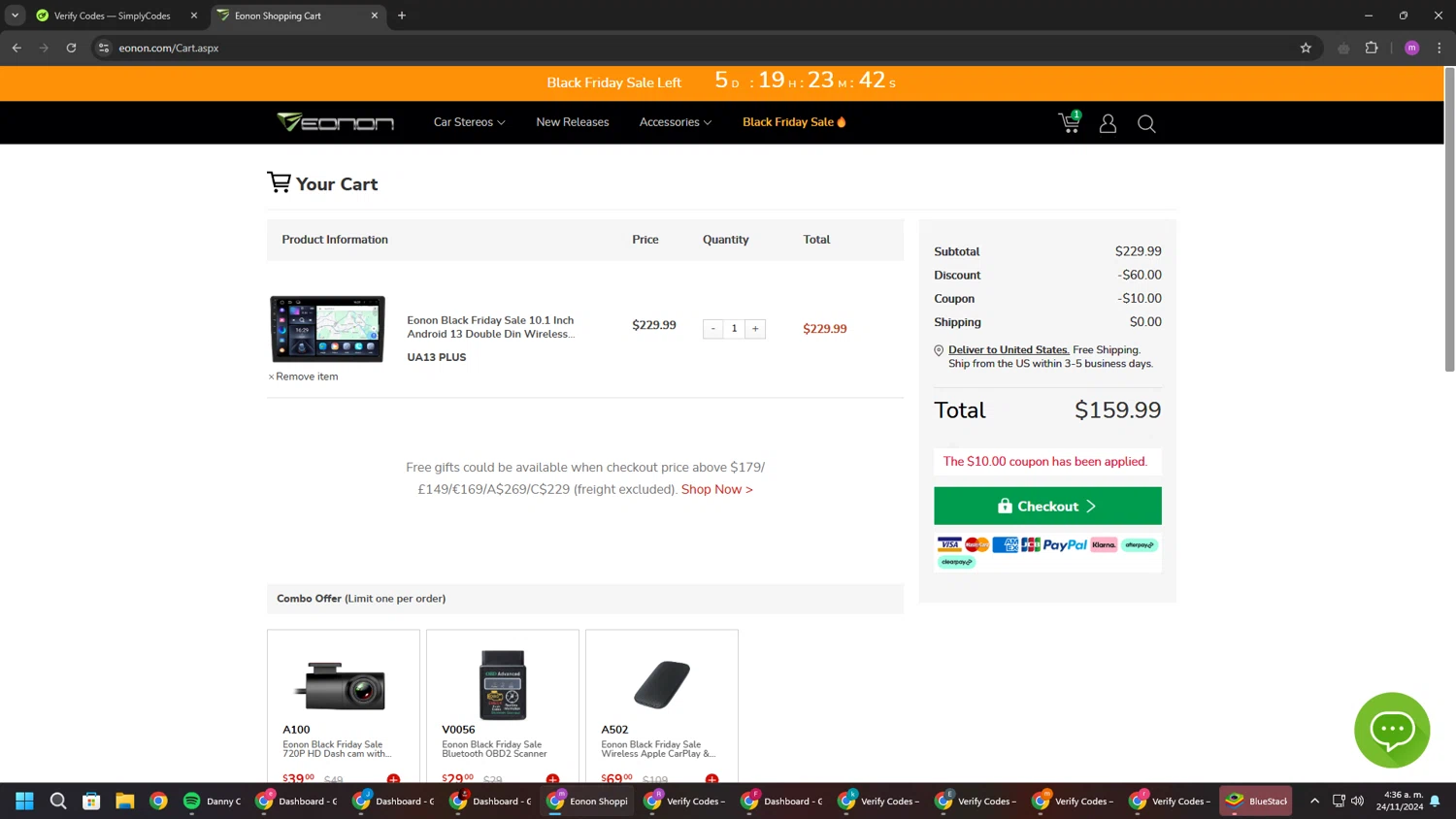Click the green Checkout button

tap(1047, 506)
